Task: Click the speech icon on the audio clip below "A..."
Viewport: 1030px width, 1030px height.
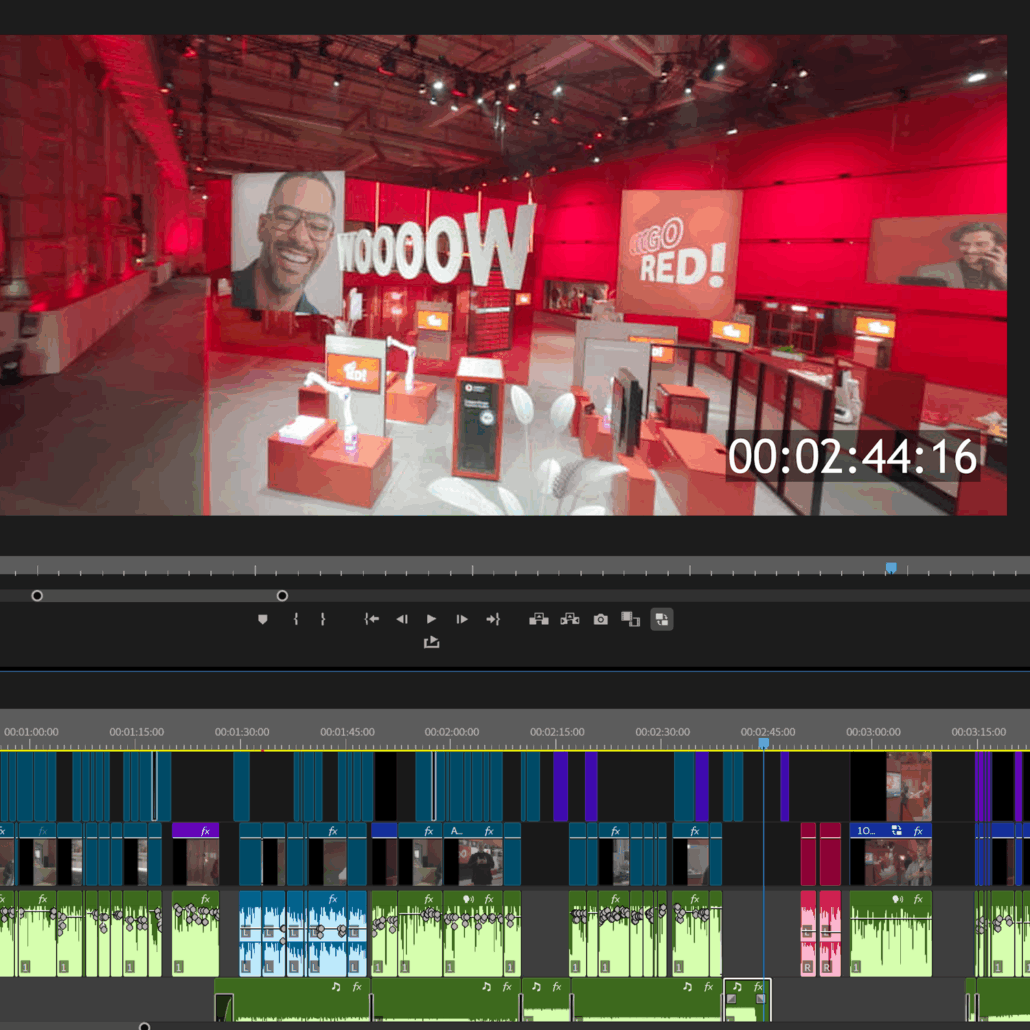Action: point(468,899)
